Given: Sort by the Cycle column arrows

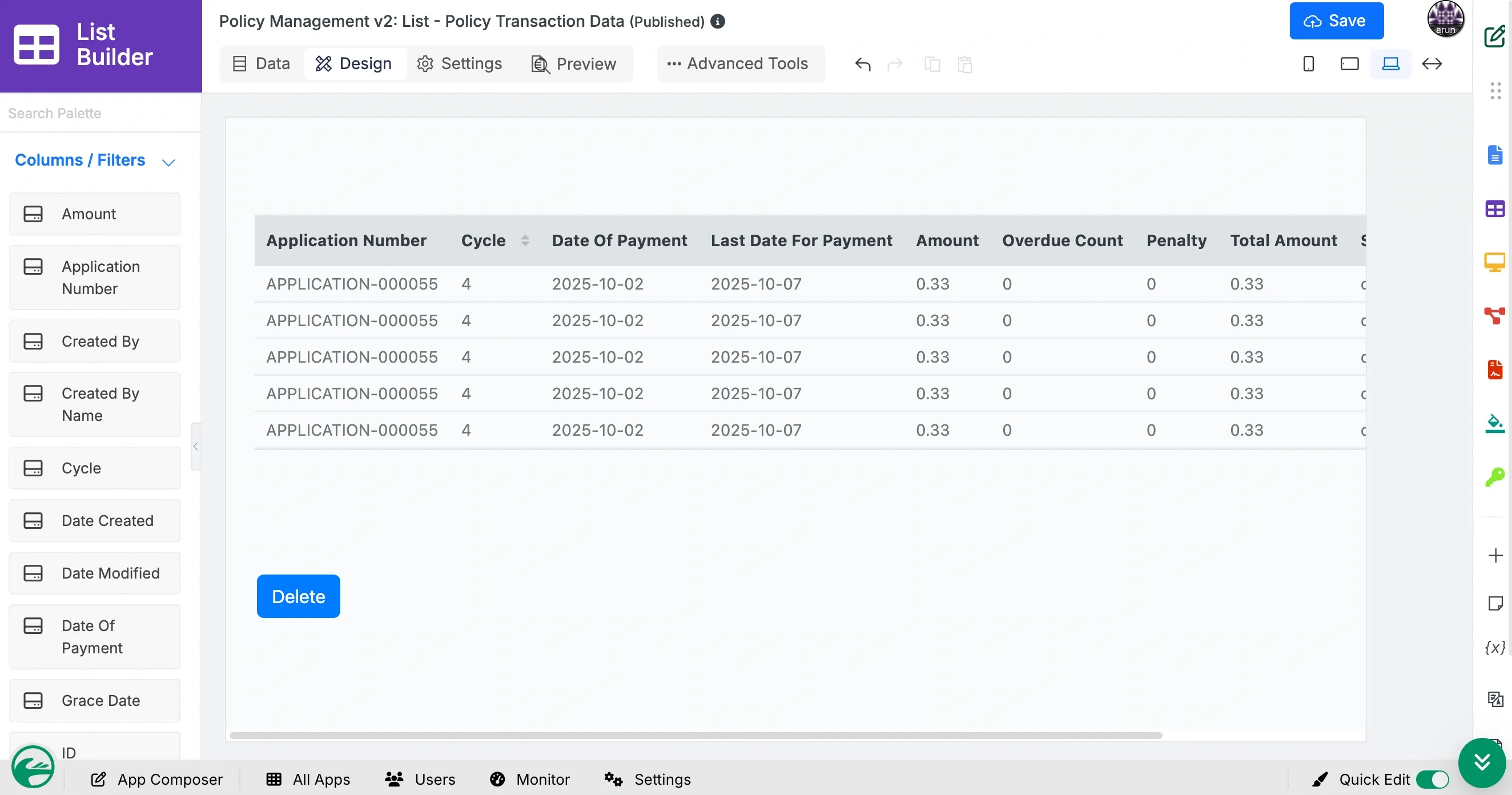Looking at the screenshot, I should [525, 240].
